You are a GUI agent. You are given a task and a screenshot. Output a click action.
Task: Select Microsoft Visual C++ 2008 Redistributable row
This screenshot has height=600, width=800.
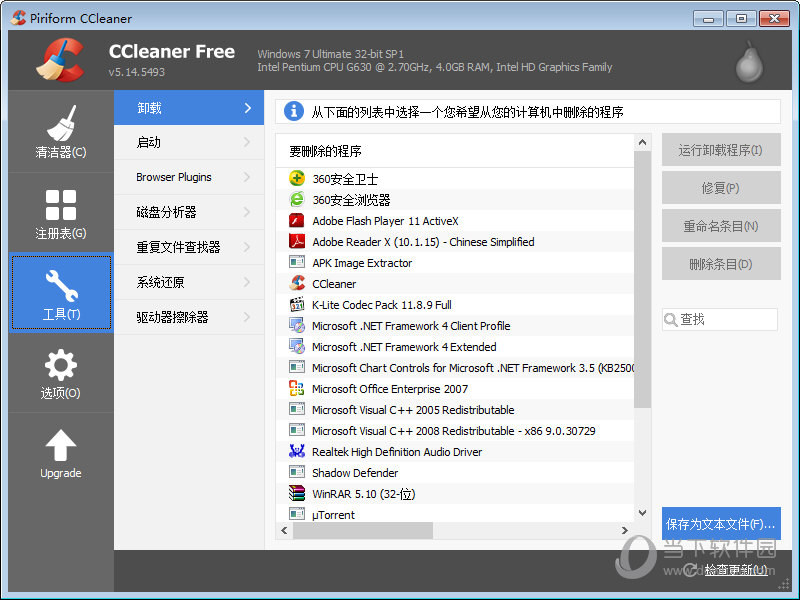455,430
